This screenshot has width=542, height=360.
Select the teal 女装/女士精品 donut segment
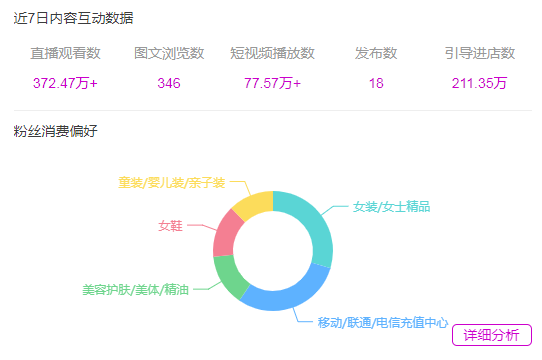(316, 225)
